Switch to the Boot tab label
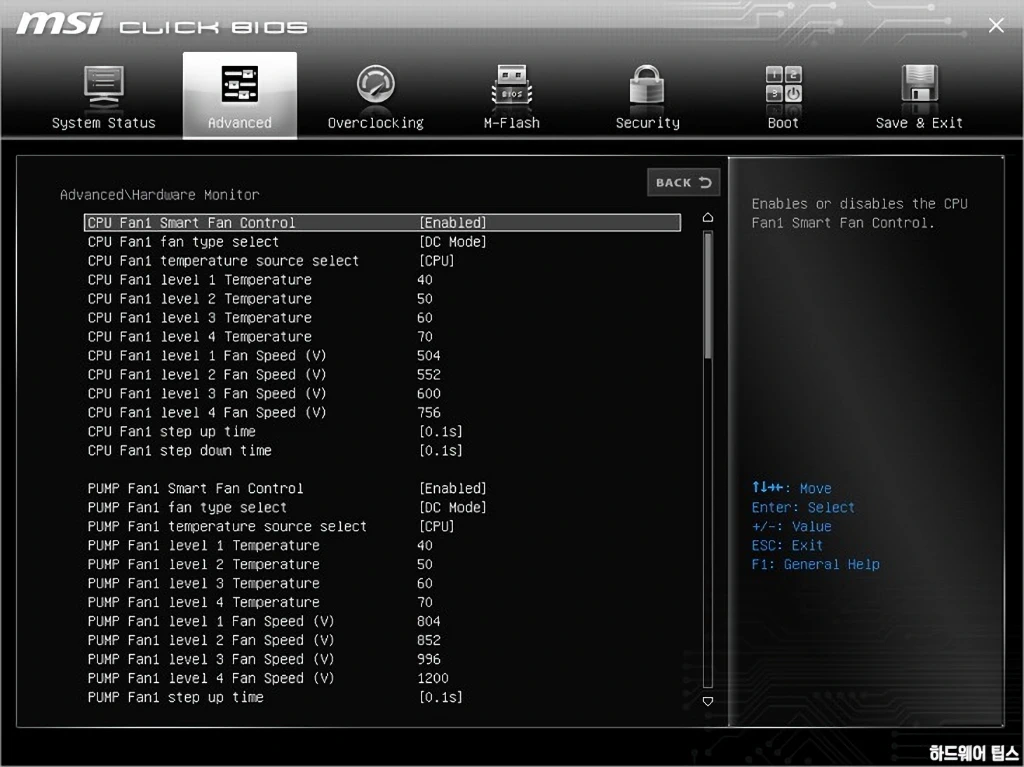1024x767 pixels. [x=783, y=123]
